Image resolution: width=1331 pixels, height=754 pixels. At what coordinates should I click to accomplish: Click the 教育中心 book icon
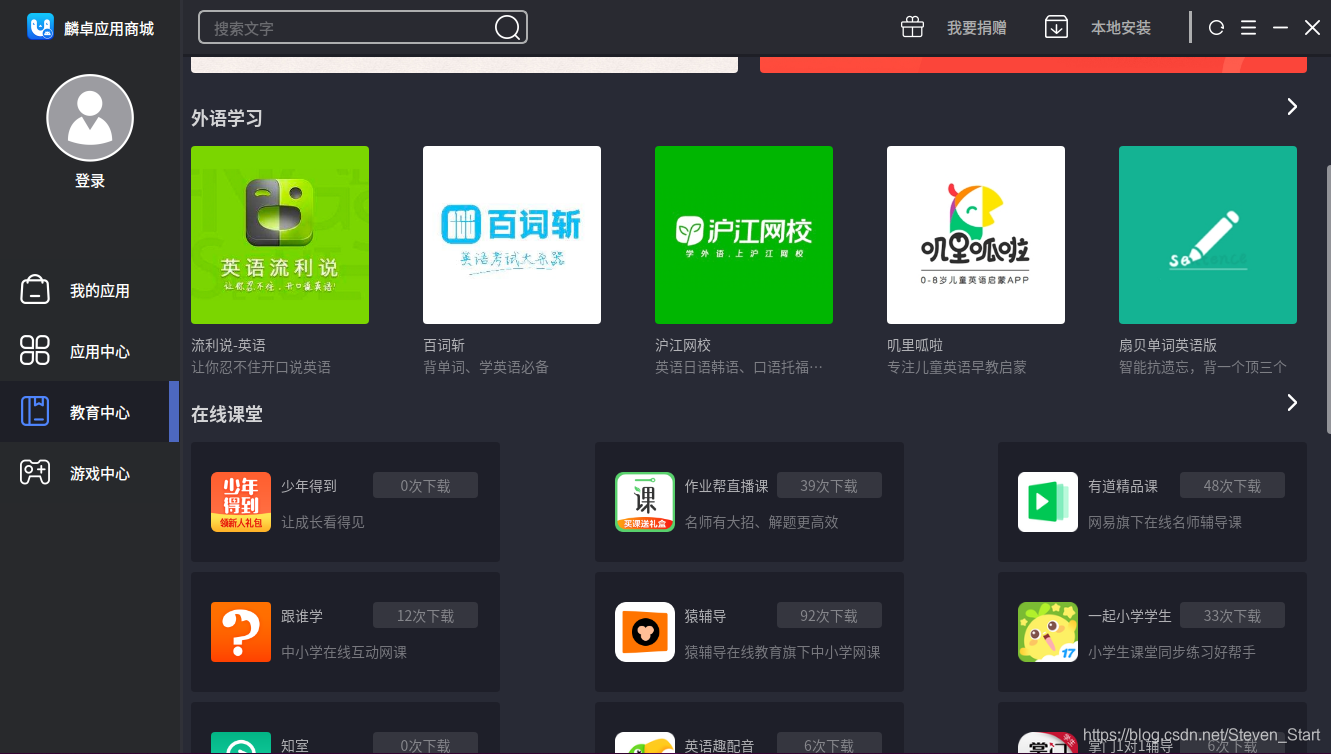tap(35, 411)
